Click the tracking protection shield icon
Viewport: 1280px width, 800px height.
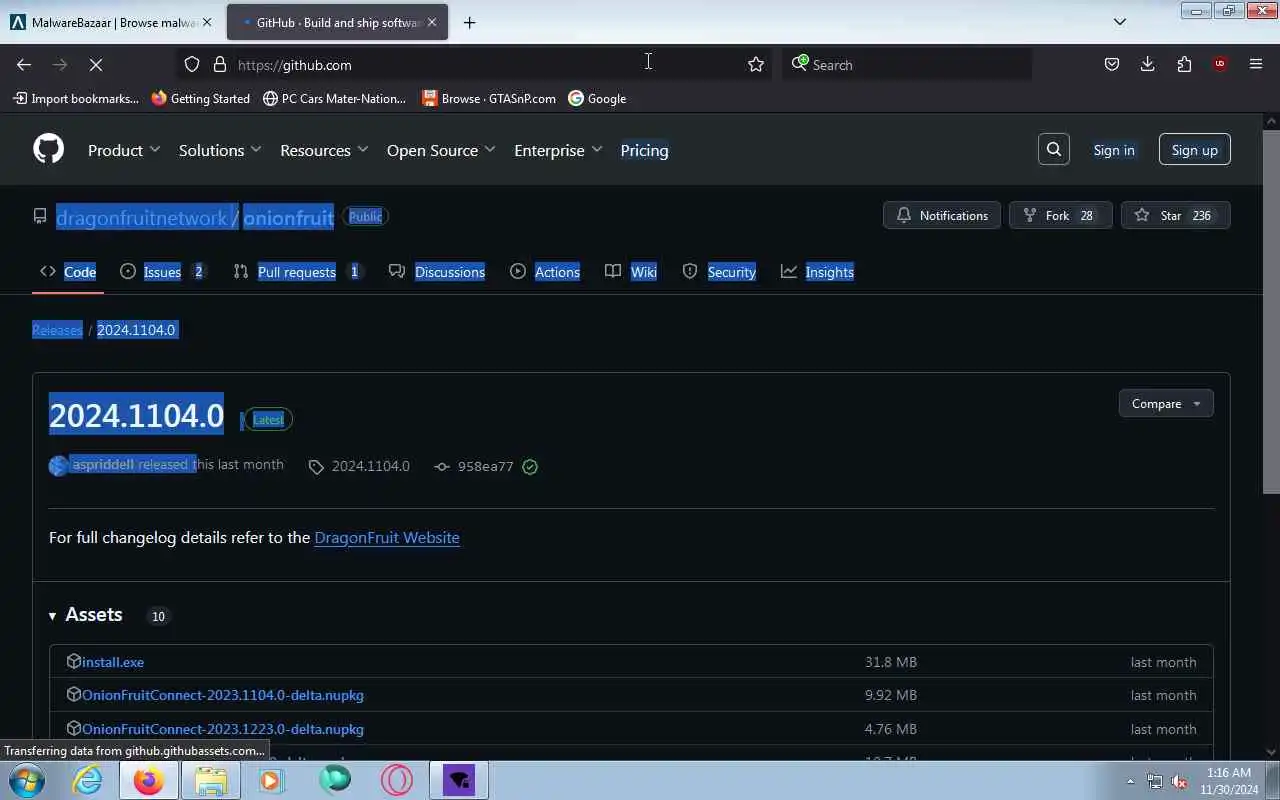(x=192, y=64)
